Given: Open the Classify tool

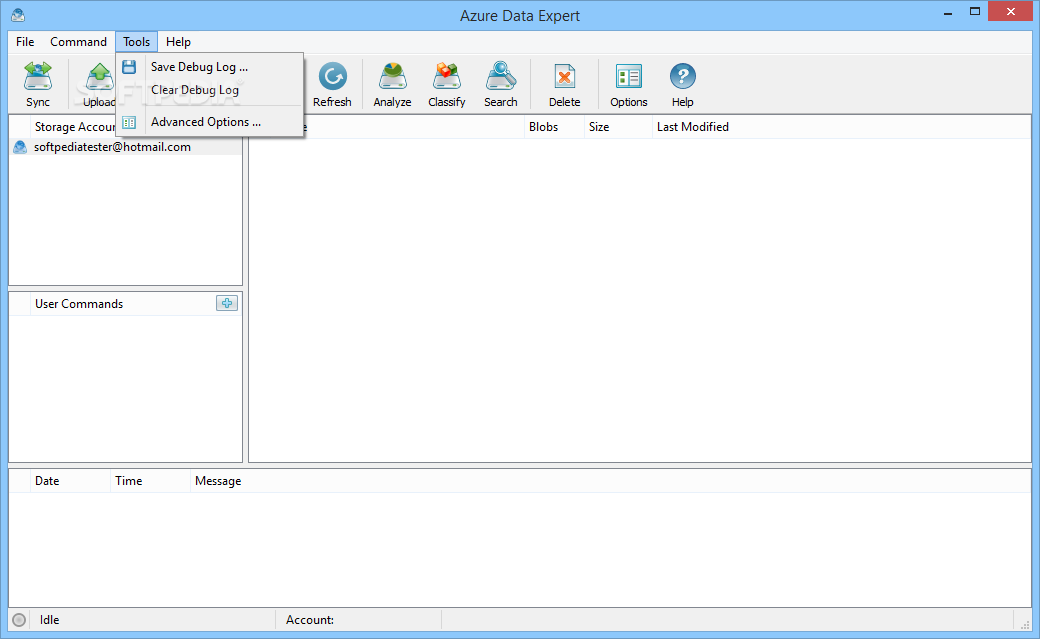Looking at the screenshot, I should pyautogui.click(x=446, y=84).
